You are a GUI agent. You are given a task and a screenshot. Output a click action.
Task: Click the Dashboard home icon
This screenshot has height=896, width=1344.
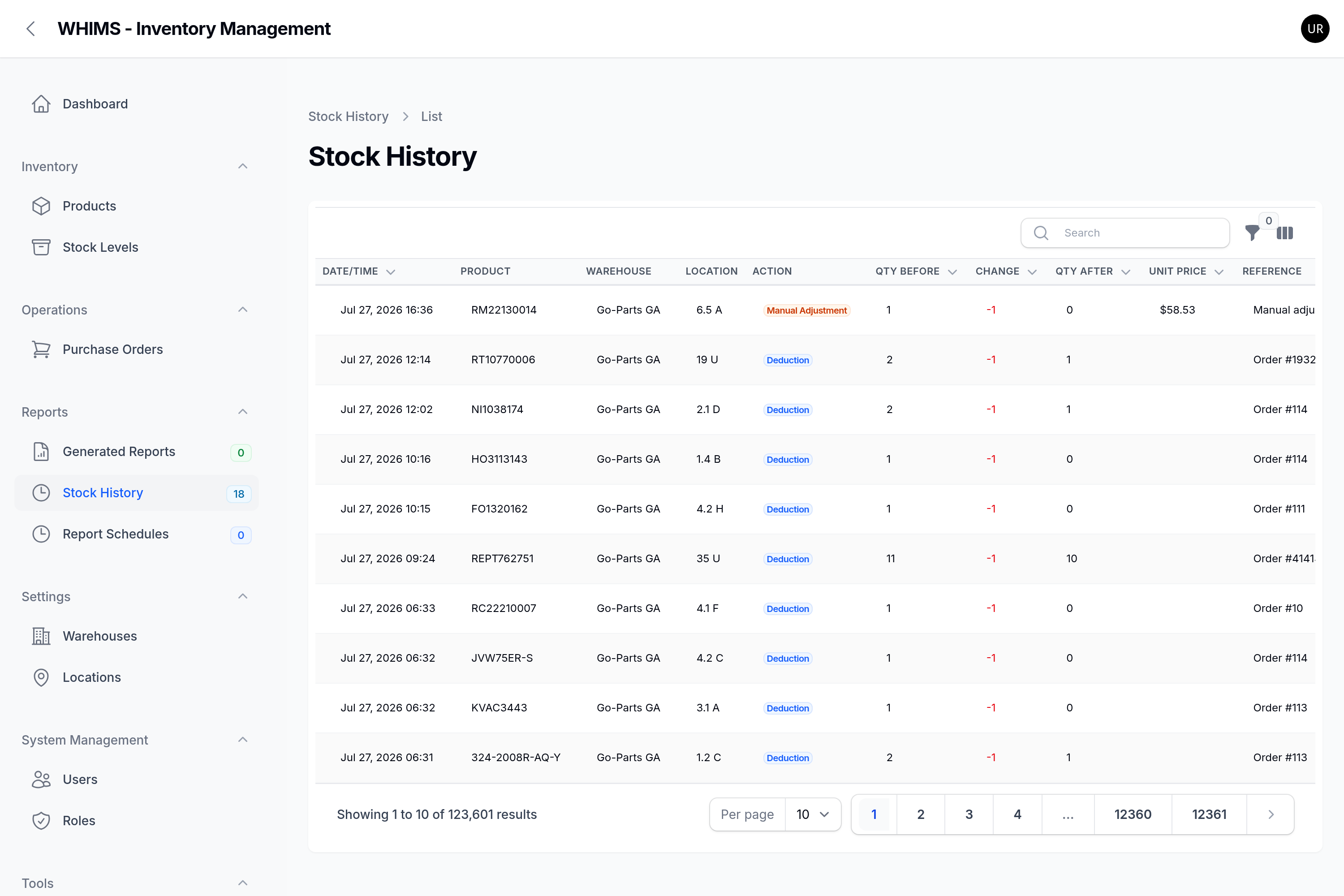point(41,104)
